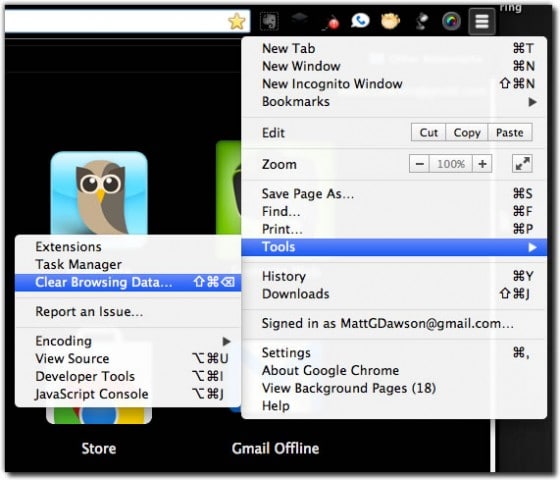The image size is (560, 480).
Task: Open History from the menu
Action: (394, 276)
